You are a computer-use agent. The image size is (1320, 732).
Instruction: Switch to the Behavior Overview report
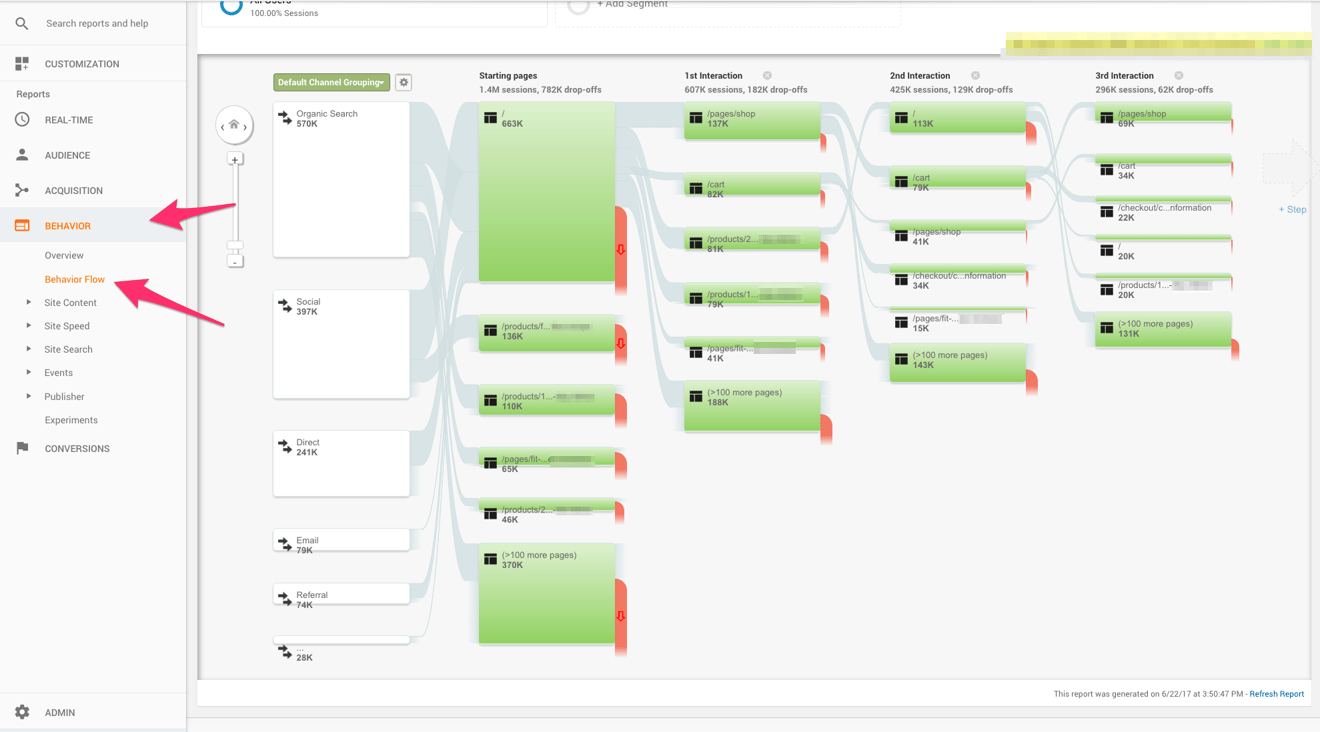tap(62, 255)
